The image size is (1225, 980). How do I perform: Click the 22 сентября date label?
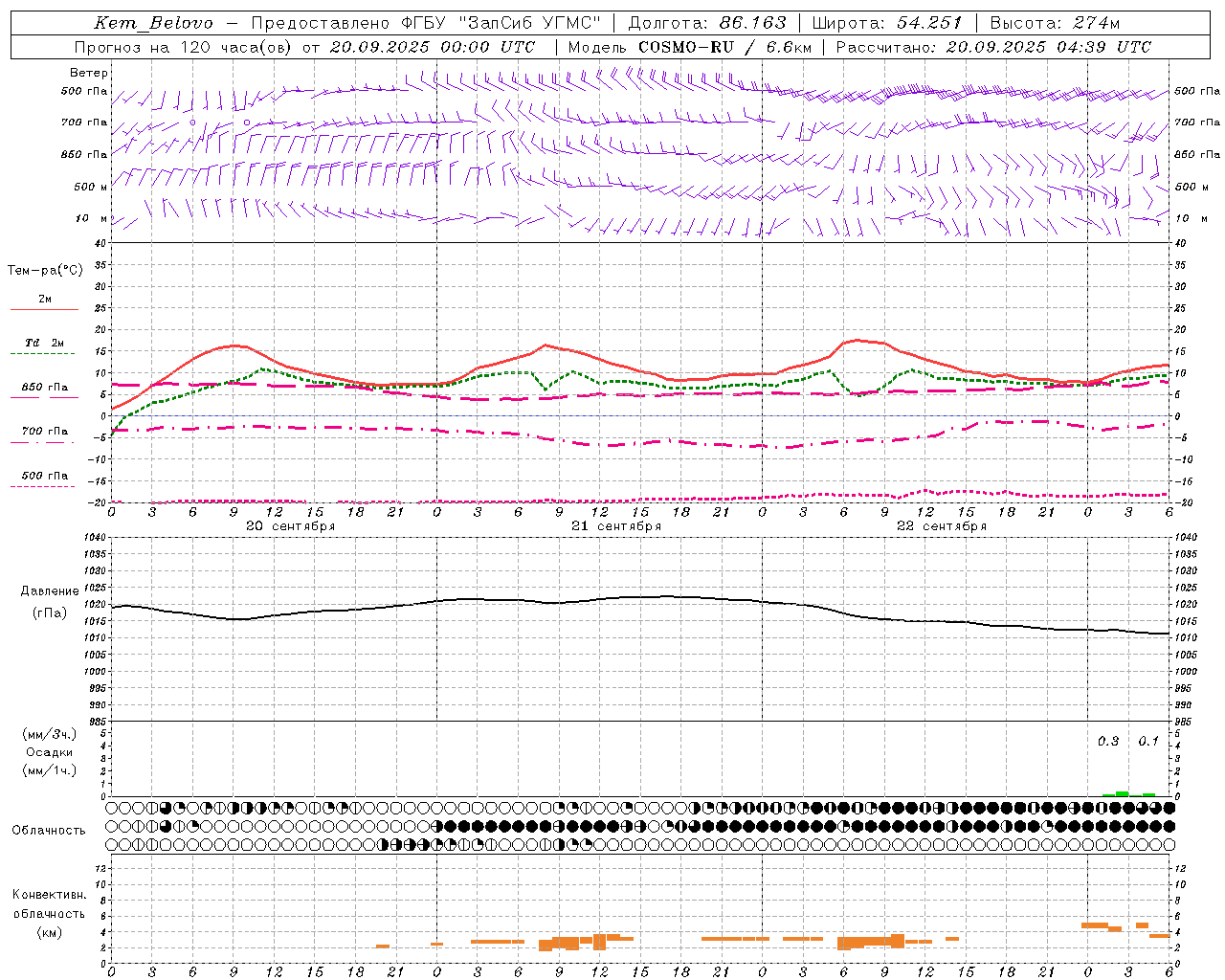(x=942, y=526)
